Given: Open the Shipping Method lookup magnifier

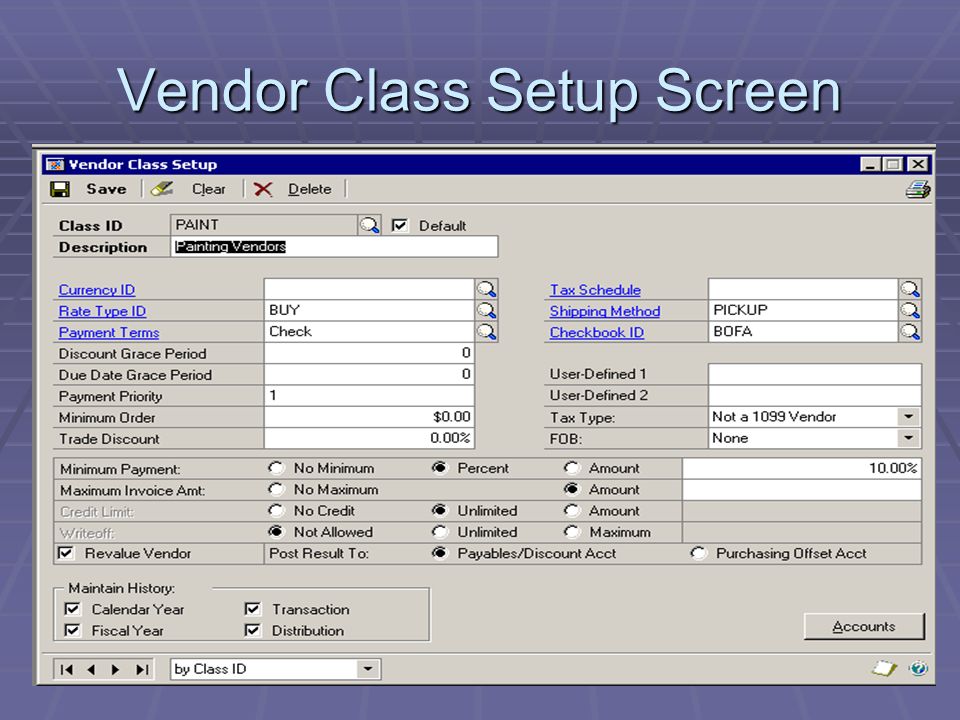Looking at the screenshot, I should click(x=910, y=310).
